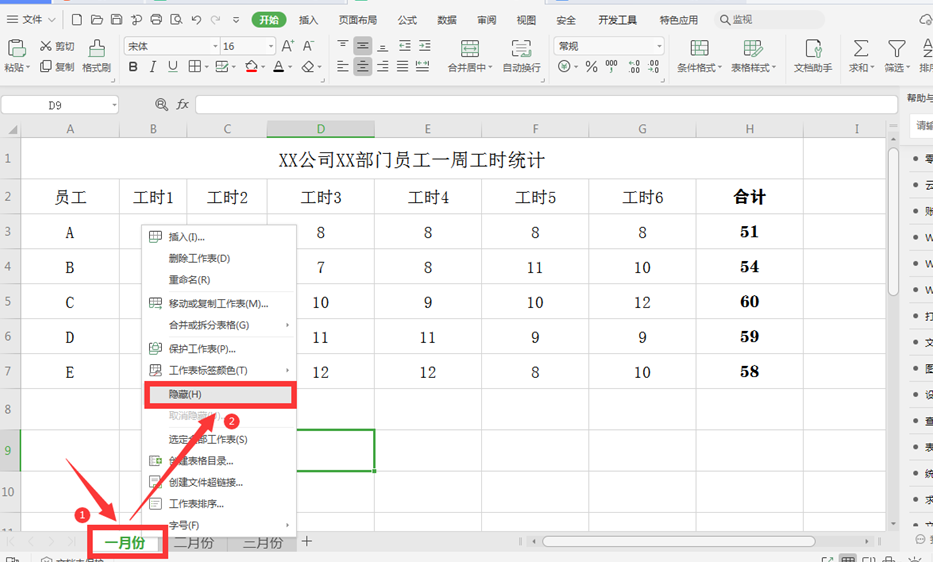Switch to the 公式 ribbon tab
Viewport: 933px width, 562px height.
click(x=407, y=20)
